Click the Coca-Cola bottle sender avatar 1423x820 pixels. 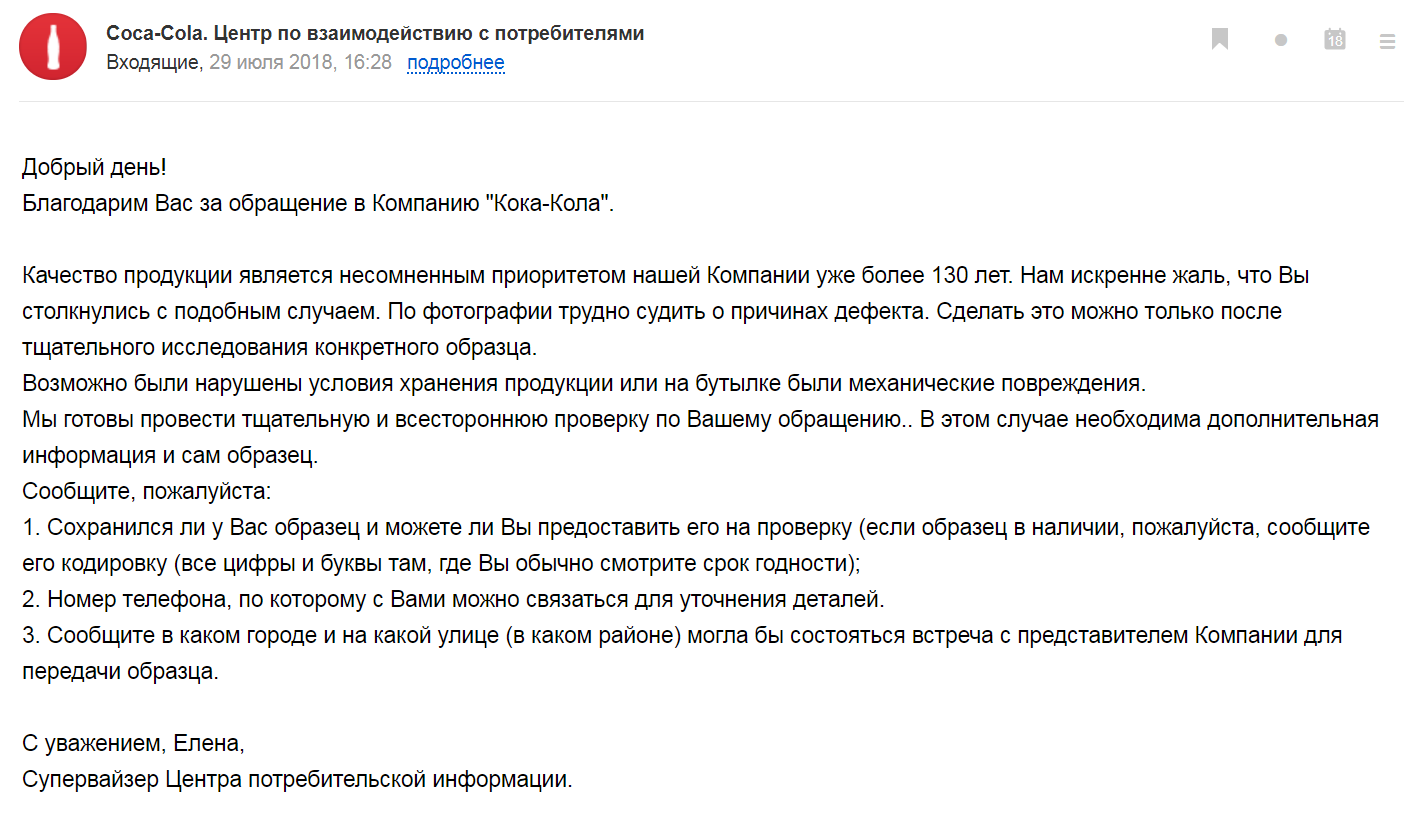click(53, 47)
